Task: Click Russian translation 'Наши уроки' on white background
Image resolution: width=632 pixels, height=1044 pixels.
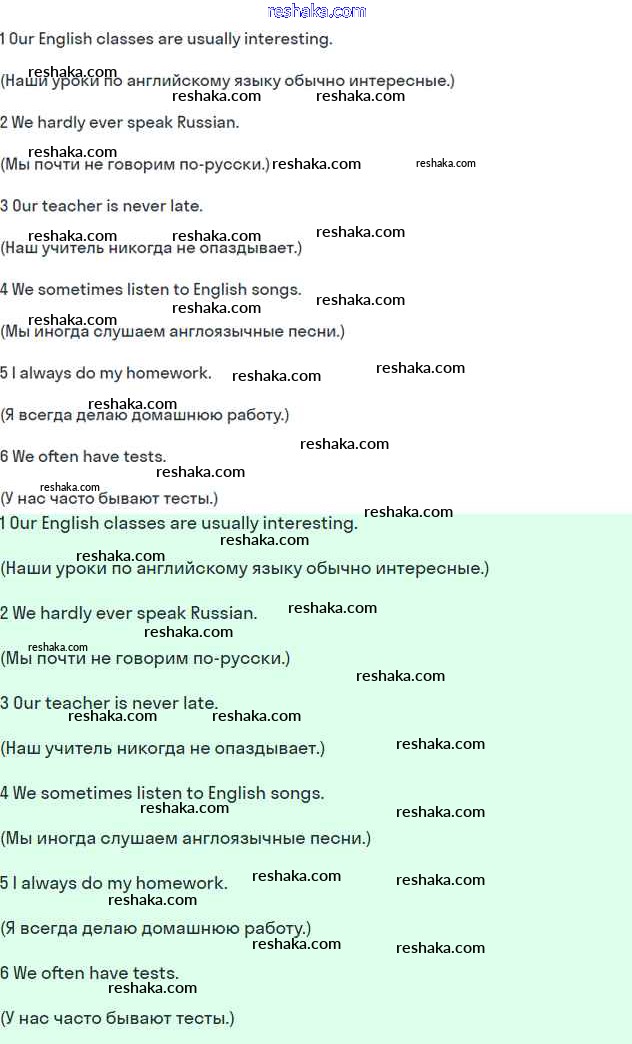Action: tap(227, 81)
